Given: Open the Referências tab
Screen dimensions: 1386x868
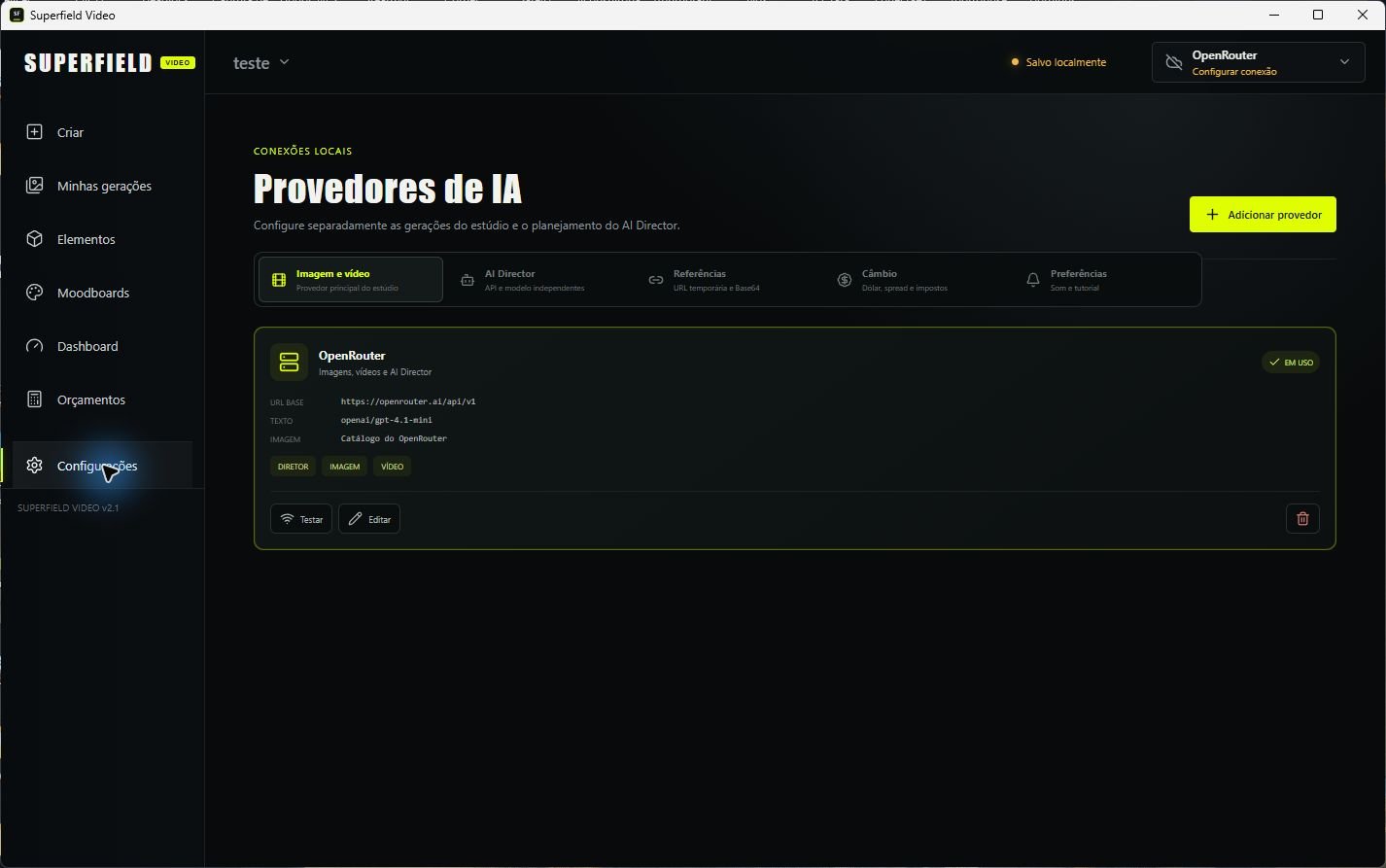Looking at the screenshot, I should click(x=728, y=280).
